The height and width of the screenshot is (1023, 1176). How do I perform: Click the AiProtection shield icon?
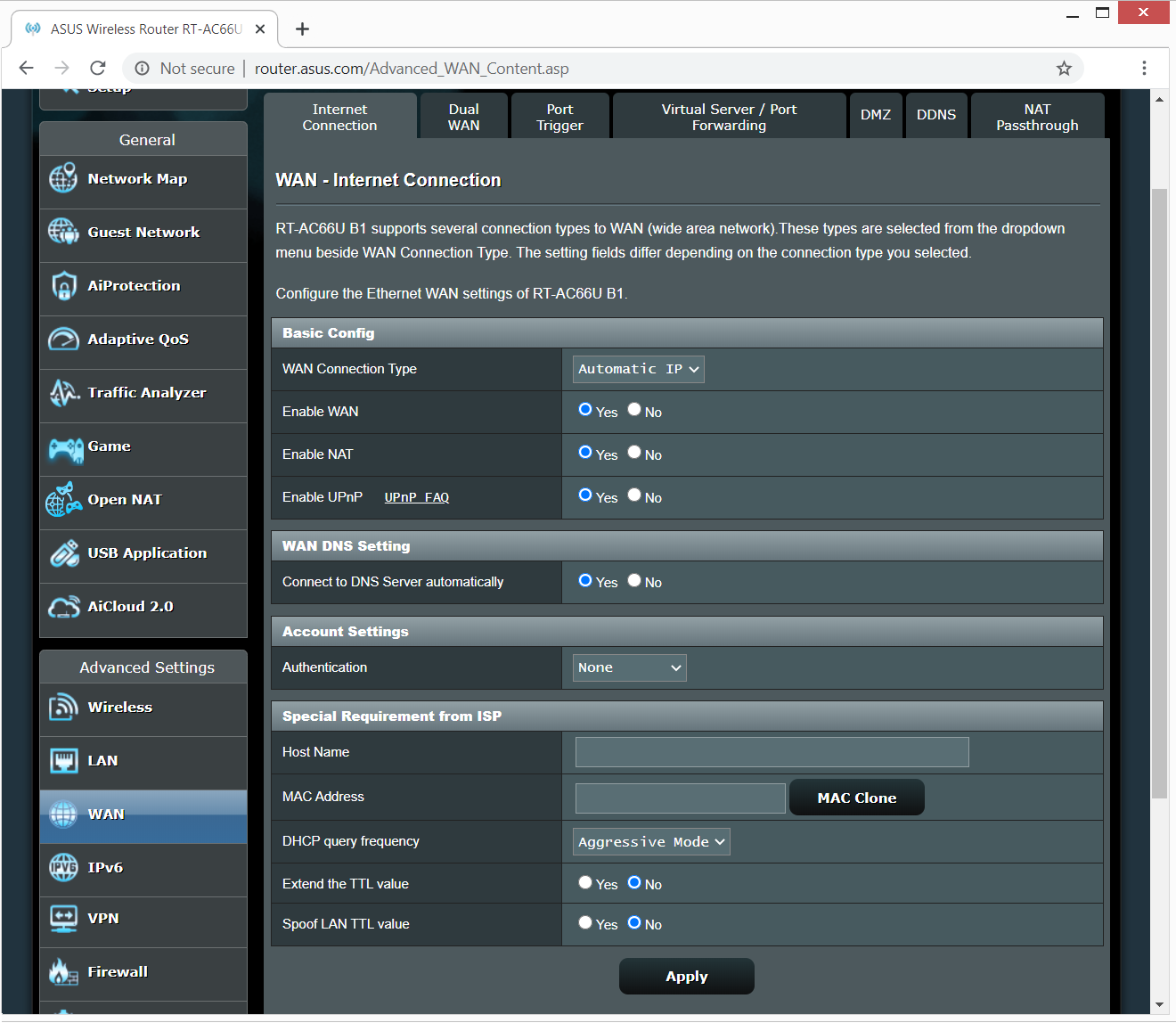pos(63,286)
